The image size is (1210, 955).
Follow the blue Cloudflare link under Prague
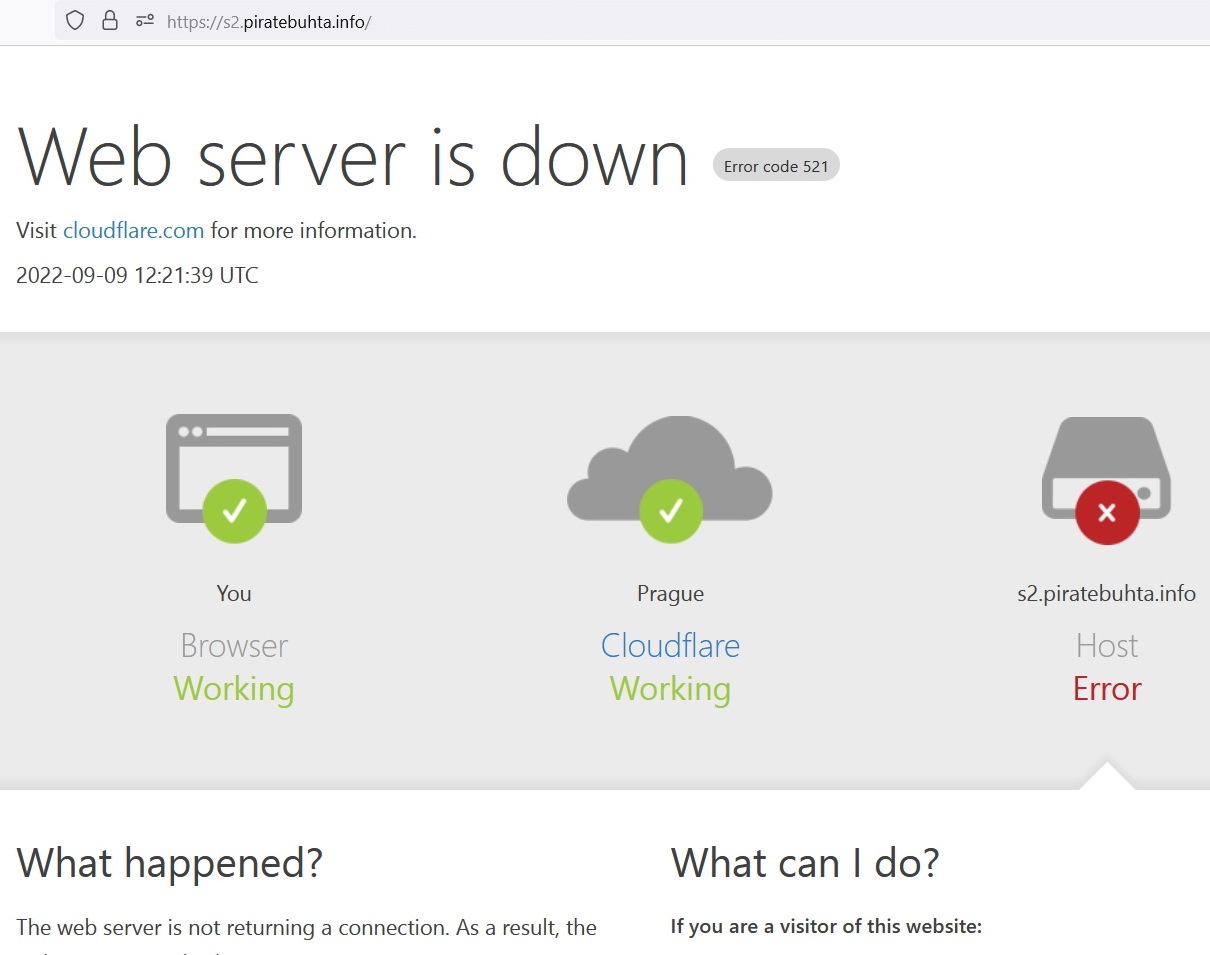[x=670, y=645]
